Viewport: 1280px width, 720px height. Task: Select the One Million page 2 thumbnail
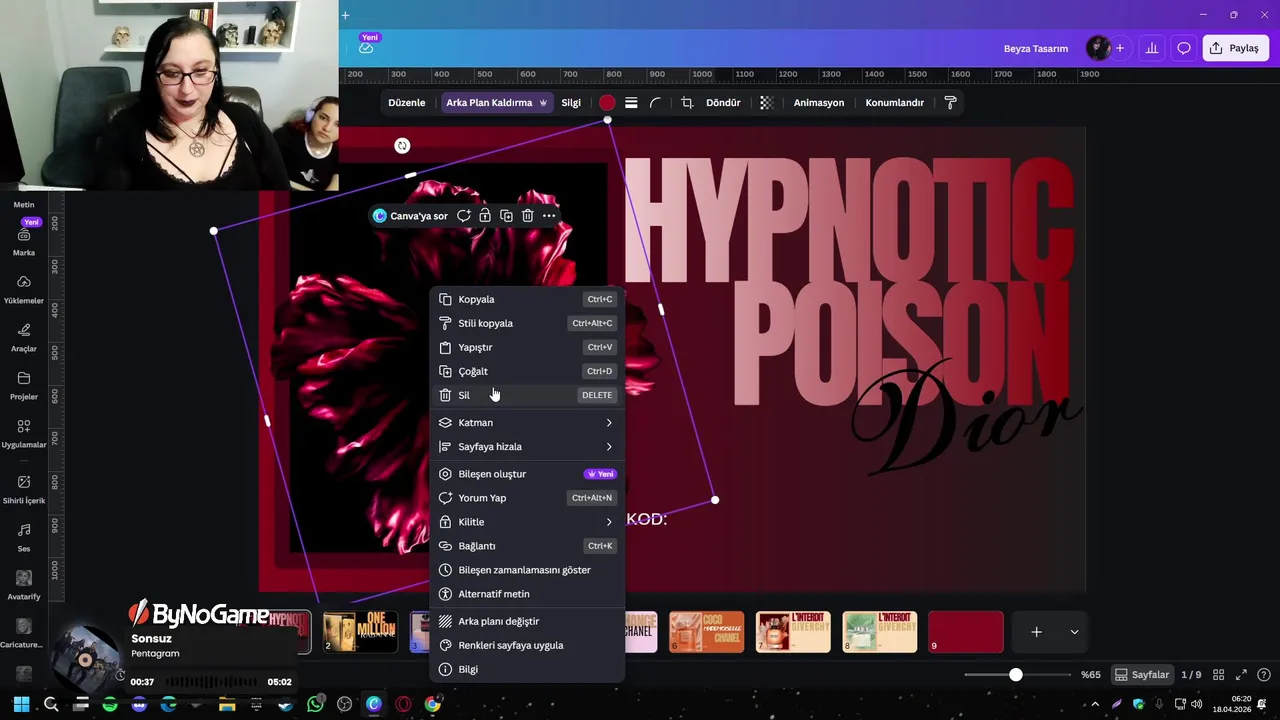point(361,632)
